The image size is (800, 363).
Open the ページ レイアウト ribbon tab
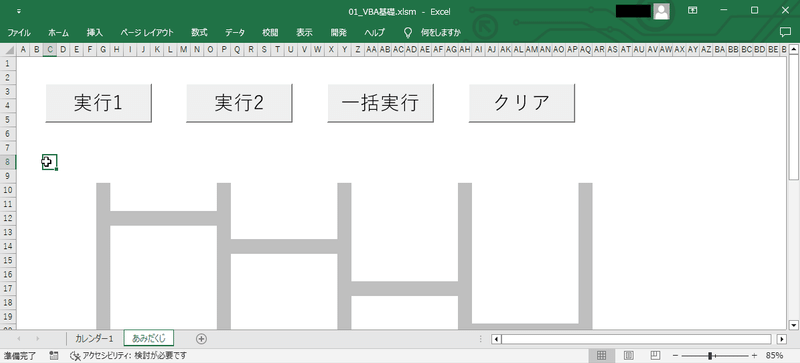point(147,33)
